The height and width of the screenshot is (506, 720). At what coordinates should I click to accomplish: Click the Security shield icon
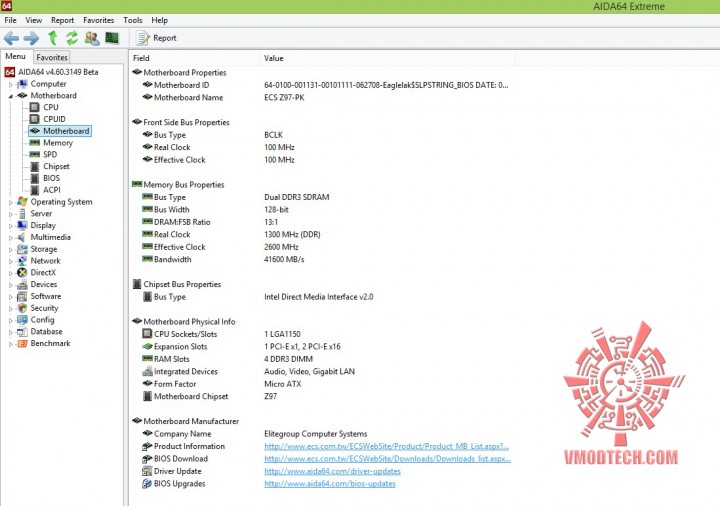22,308
